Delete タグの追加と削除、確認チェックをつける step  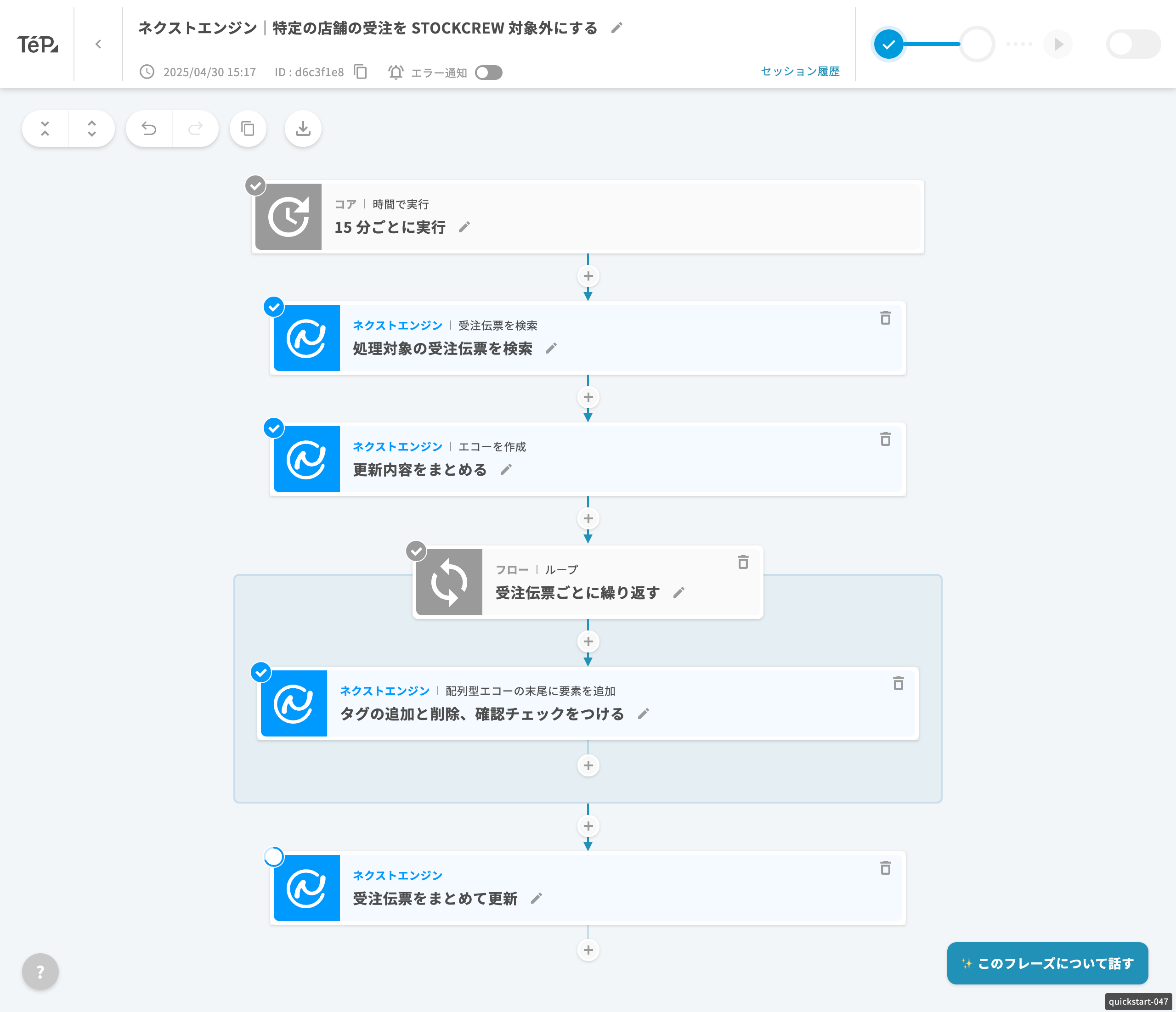[x=898, y=684]
